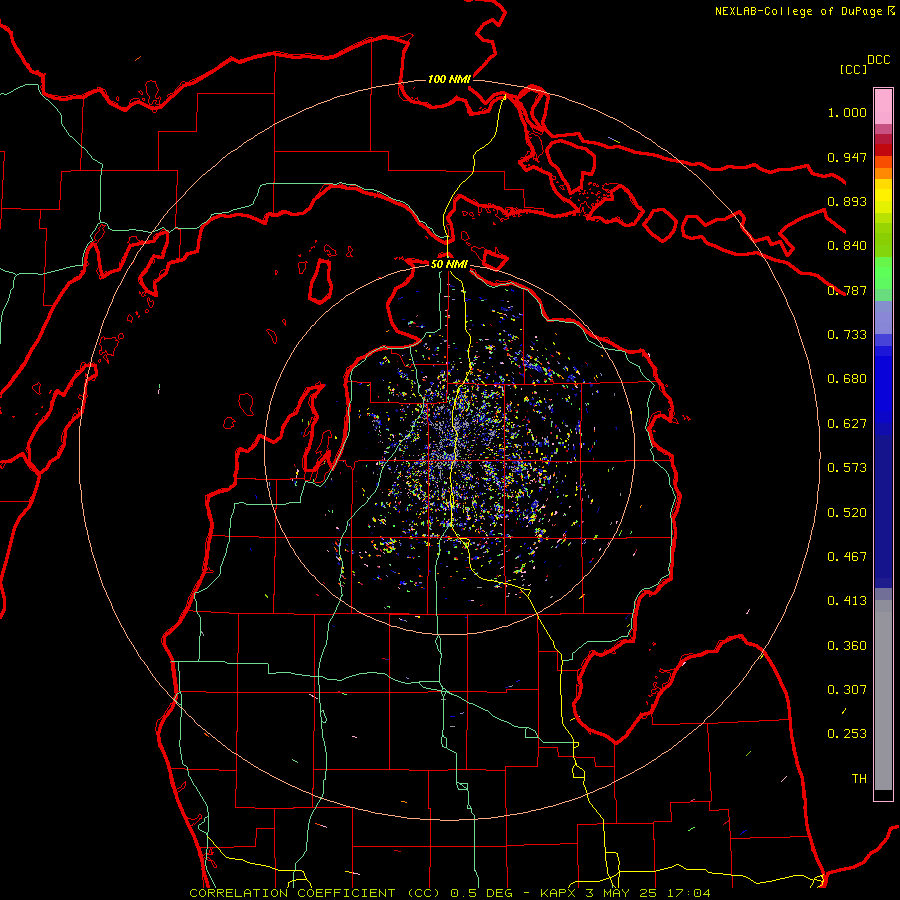Click the 0.680 legend value
900x900 pixels.
click(847, 379)
